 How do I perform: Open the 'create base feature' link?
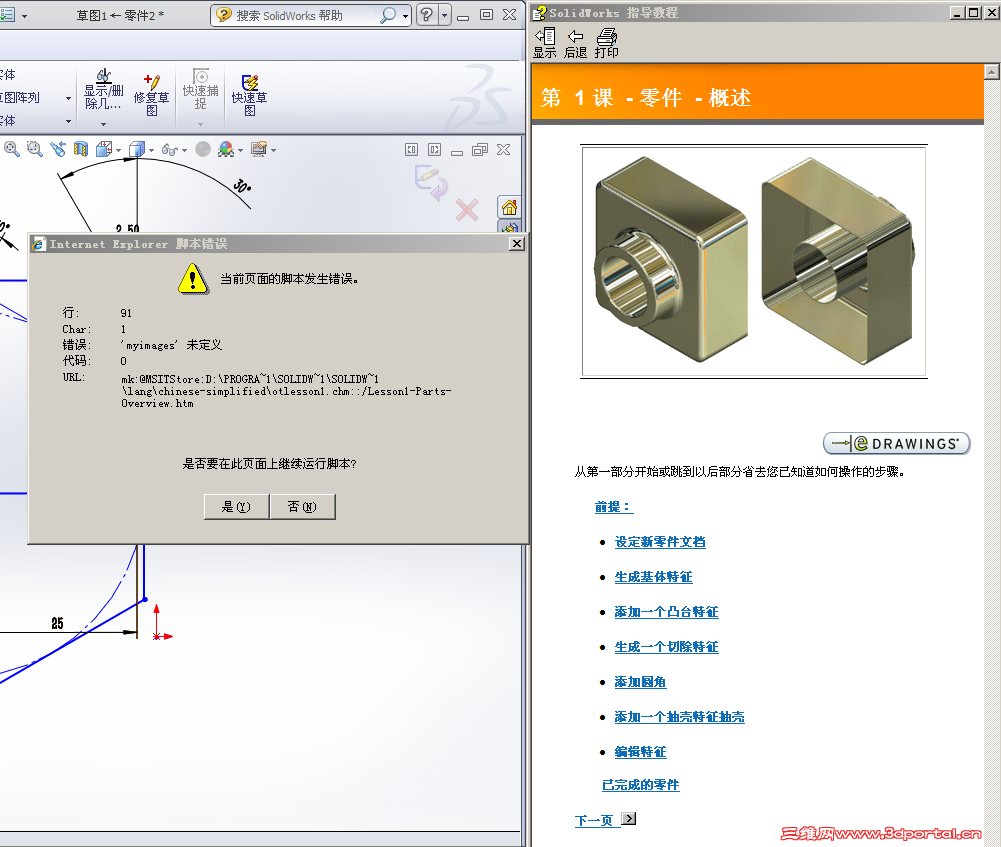[653, 577]
